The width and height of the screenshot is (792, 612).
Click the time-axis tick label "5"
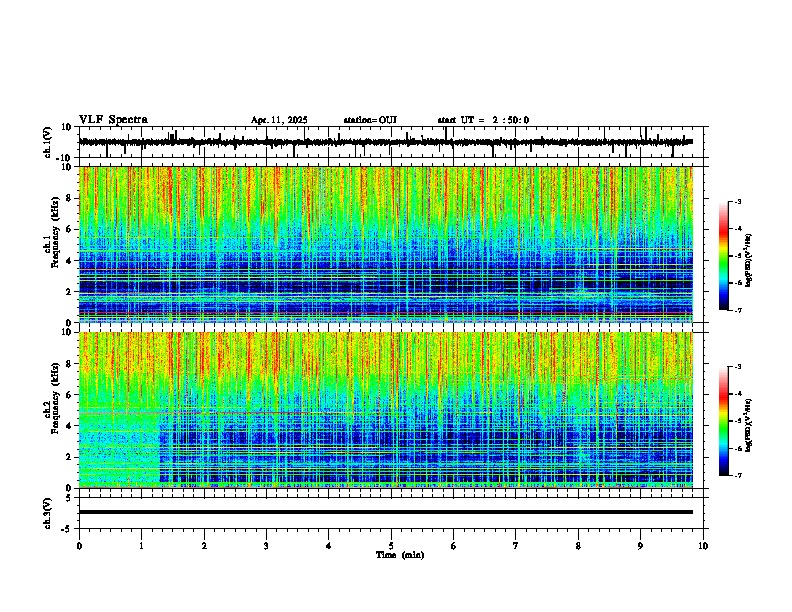pyautogui.click(x=391, y=546)
